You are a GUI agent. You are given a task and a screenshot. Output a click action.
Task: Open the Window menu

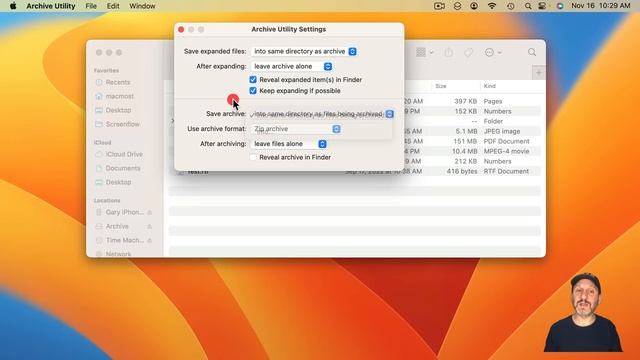tap(142, 6)
